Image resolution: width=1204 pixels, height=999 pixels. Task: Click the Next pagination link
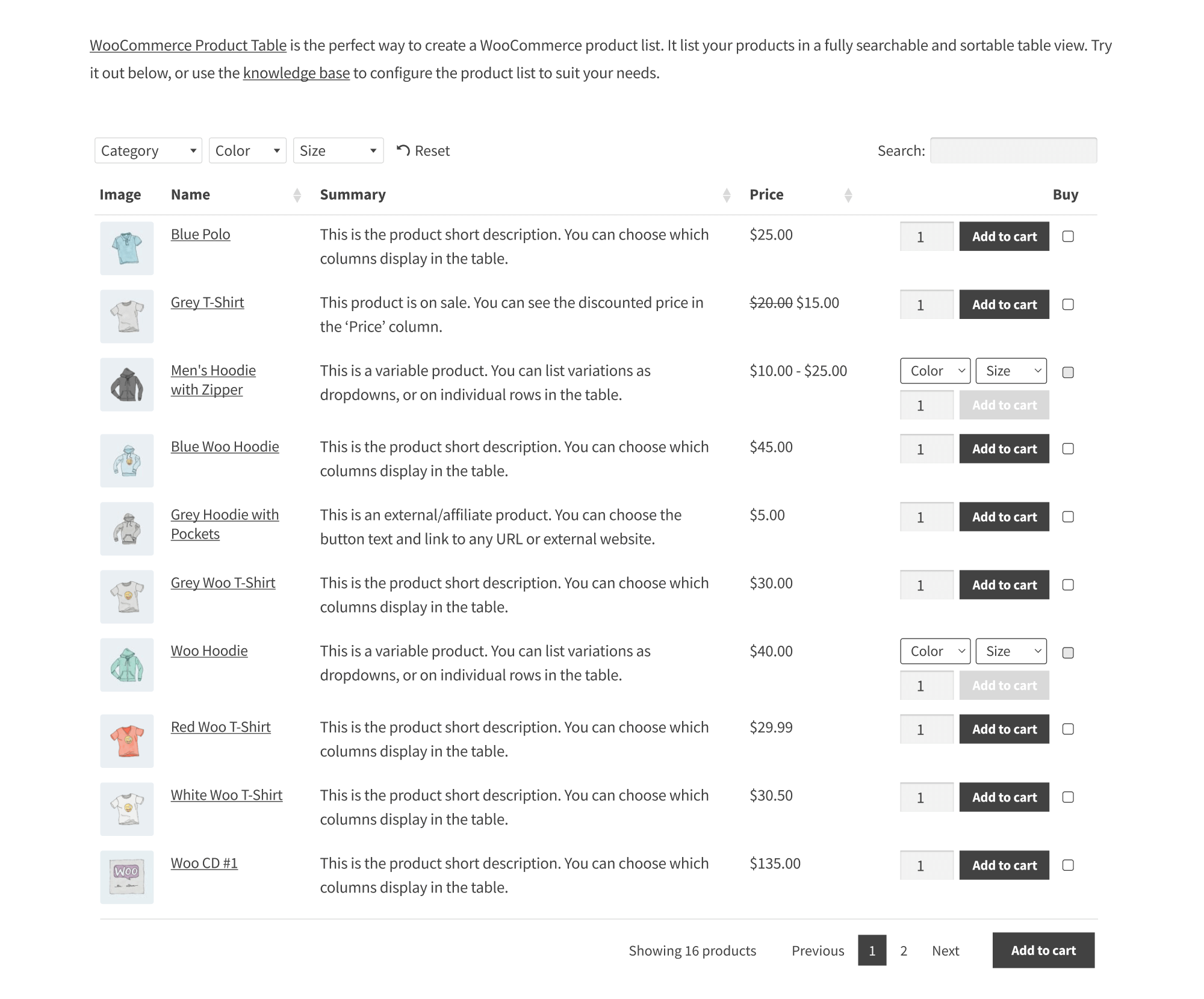tap(945, 951)
